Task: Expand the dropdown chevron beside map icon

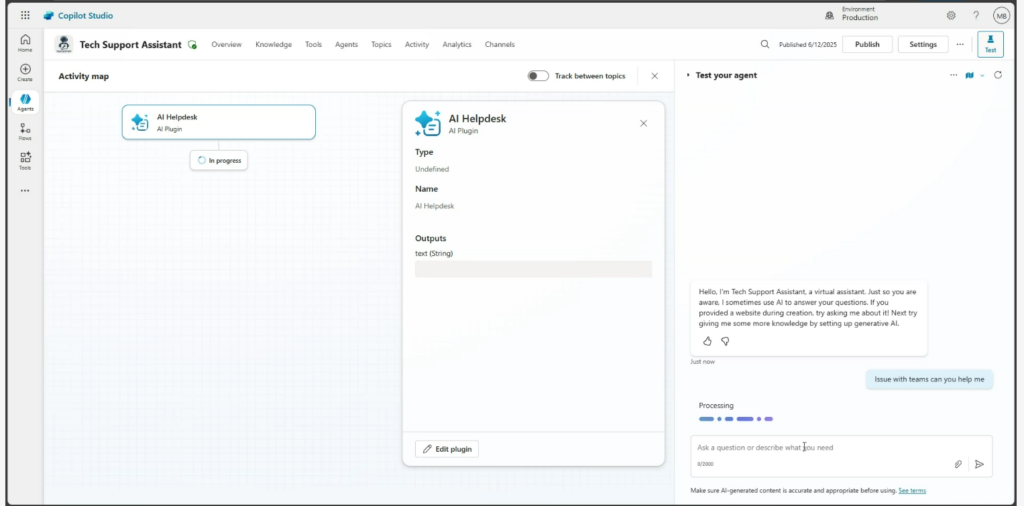Action: click(x=982, y=76)
